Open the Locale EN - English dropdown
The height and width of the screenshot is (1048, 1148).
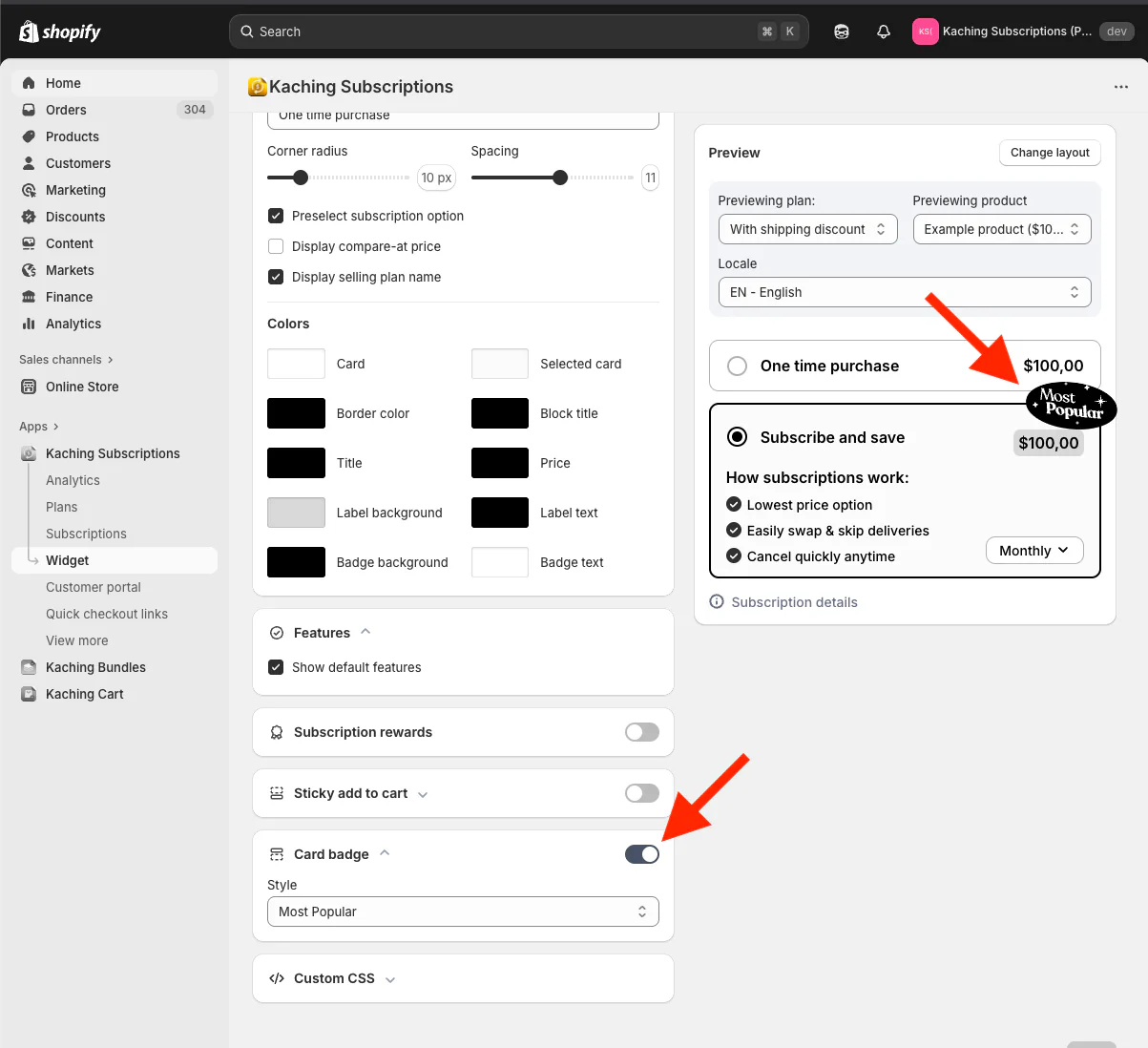click(x=905, y=292)
